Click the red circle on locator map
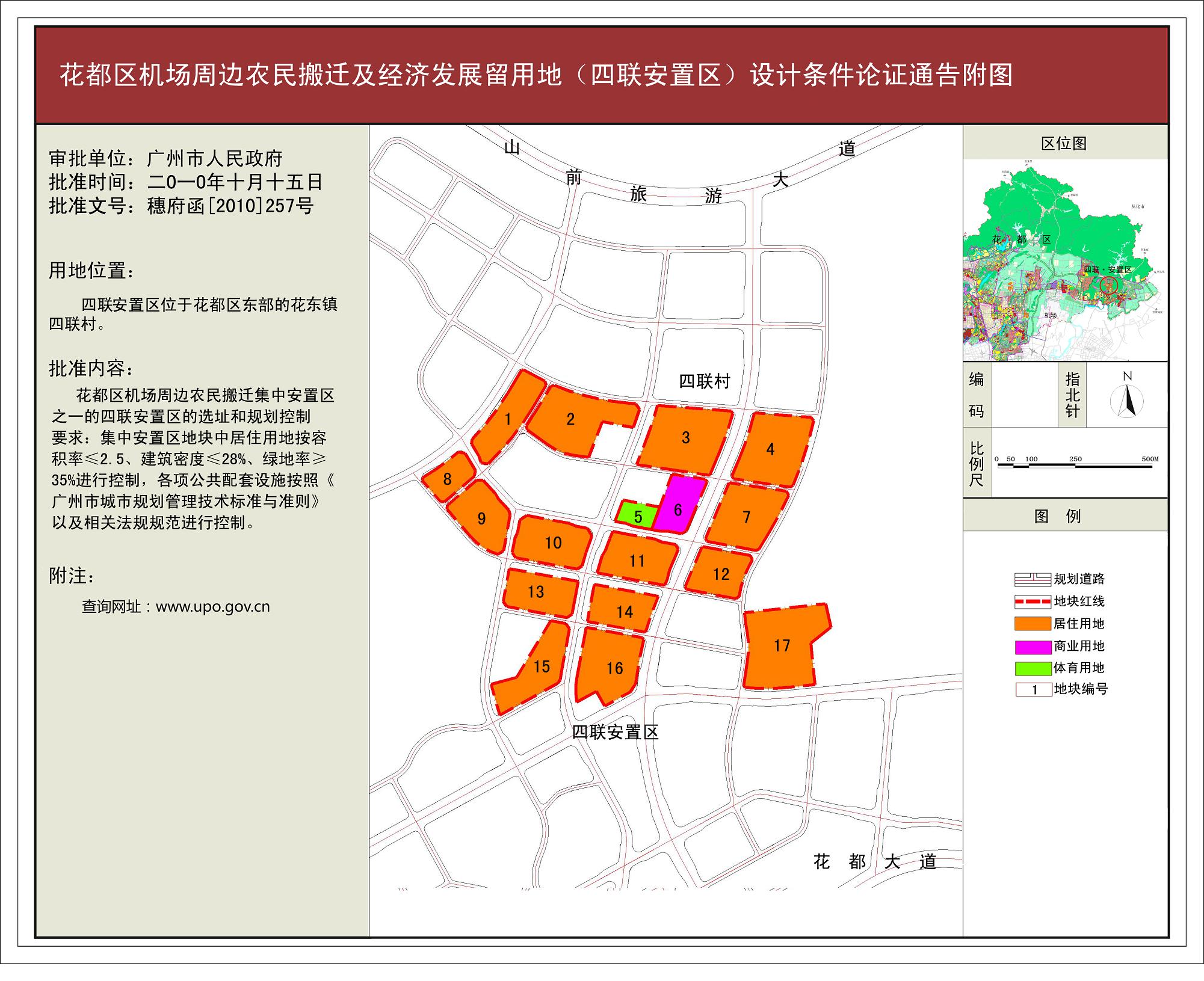 pos(1108,284)
